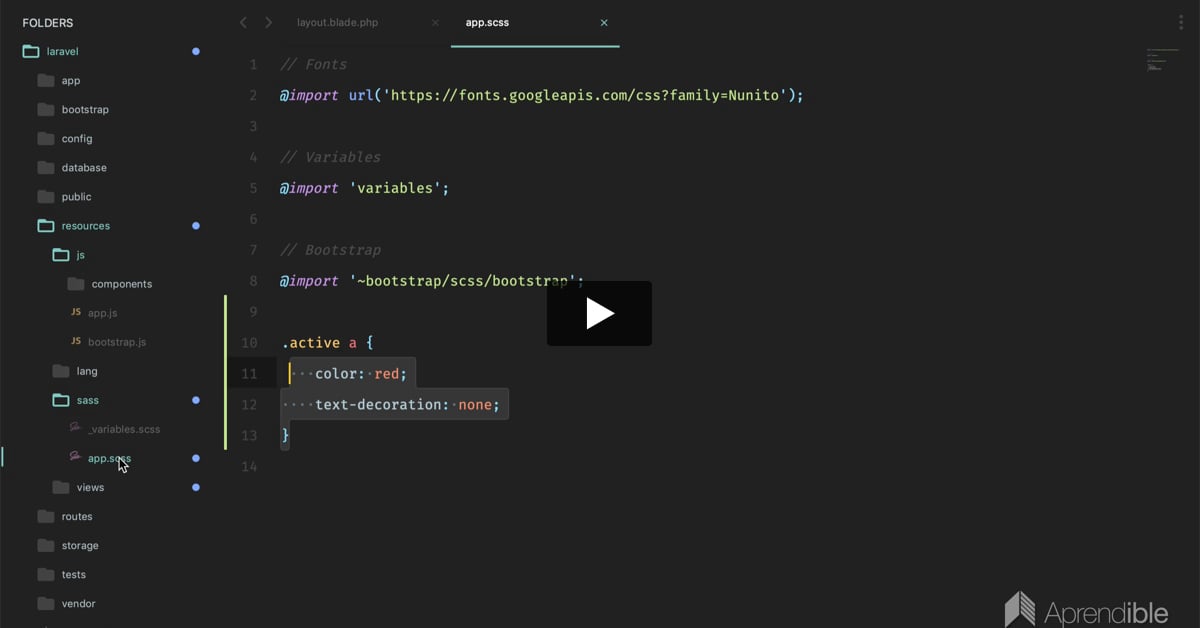
Task: Open the _variables.scss file
Action: [x=124, y=429]
